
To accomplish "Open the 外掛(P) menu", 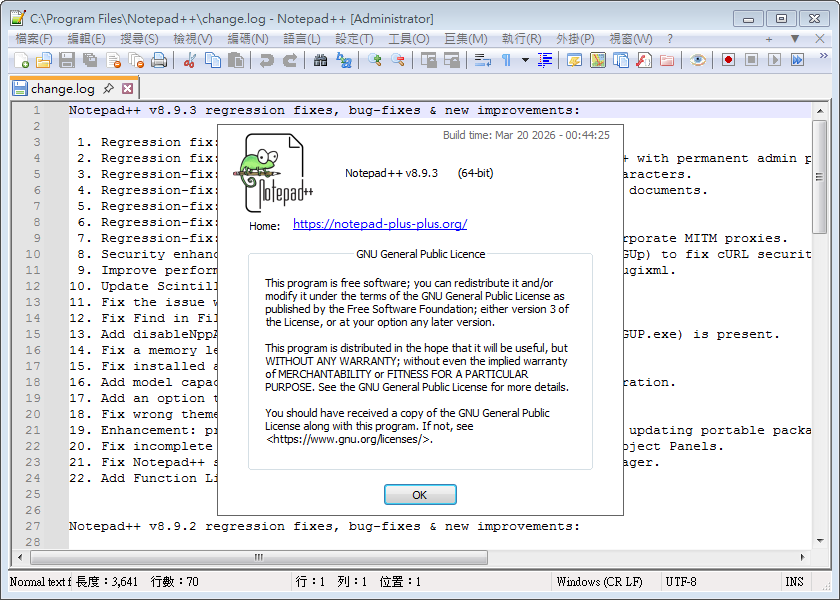I will tap(575, 39).
